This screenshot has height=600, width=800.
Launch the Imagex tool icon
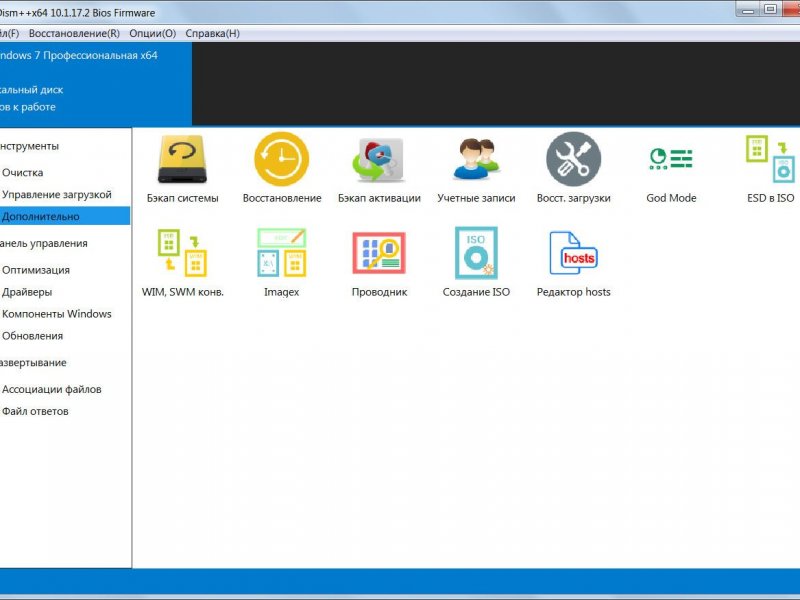282,253
